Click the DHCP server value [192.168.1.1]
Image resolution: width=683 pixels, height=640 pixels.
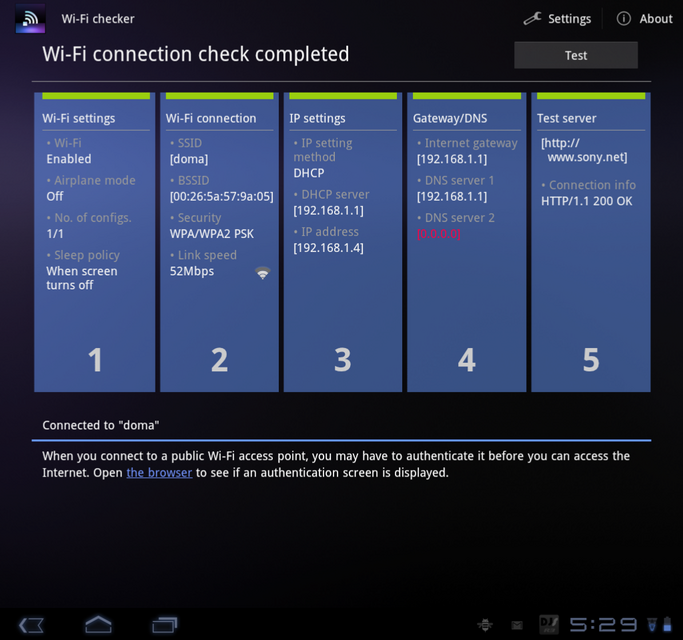point(328,210)
